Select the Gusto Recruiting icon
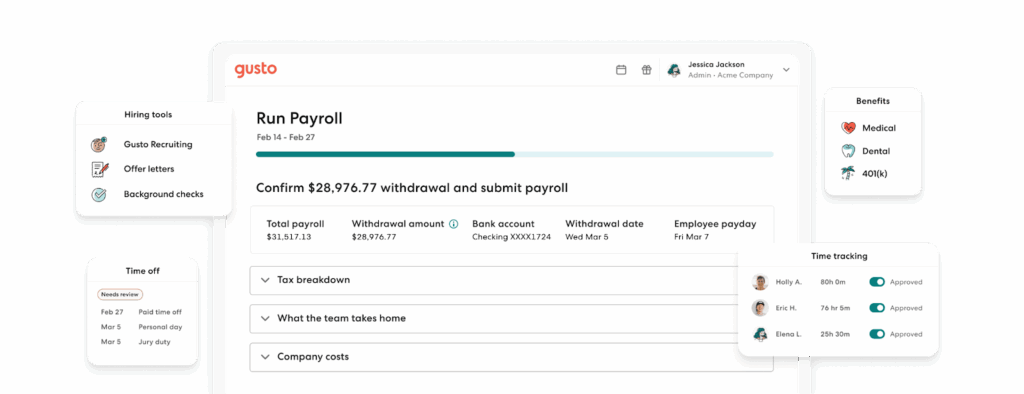The height and width of the screenshot is (394, 1024). [99, 144]
